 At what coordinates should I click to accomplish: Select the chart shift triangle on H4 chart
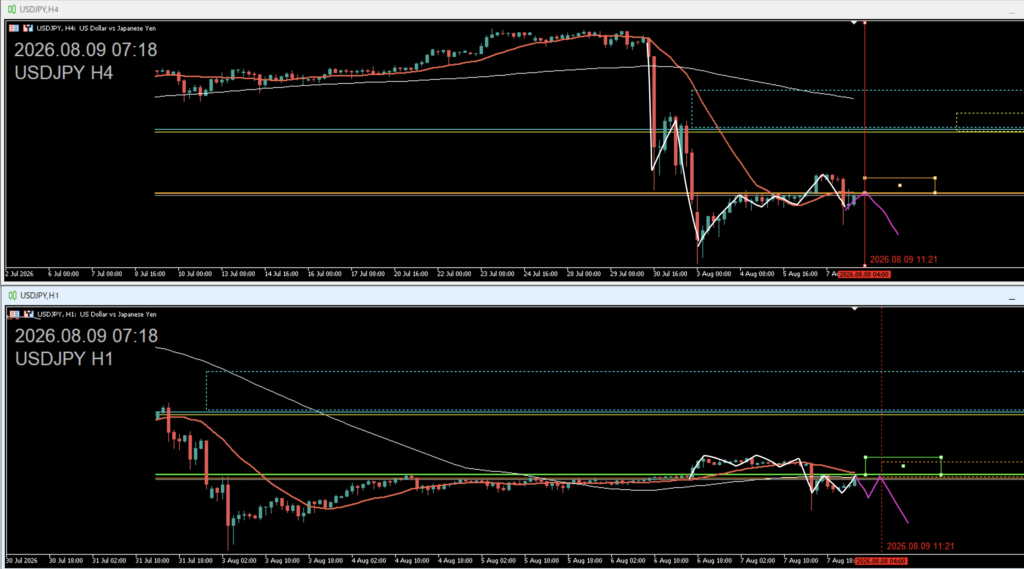pyautogui.click(x=854, y=23)
